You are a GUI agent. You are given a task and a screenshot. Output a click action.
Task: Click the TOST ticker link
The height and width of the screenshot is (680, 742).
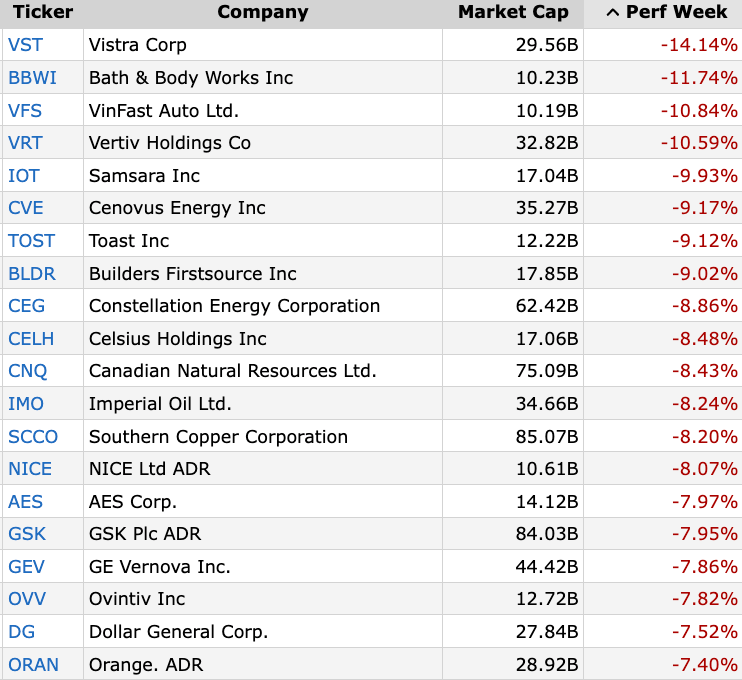31,241
